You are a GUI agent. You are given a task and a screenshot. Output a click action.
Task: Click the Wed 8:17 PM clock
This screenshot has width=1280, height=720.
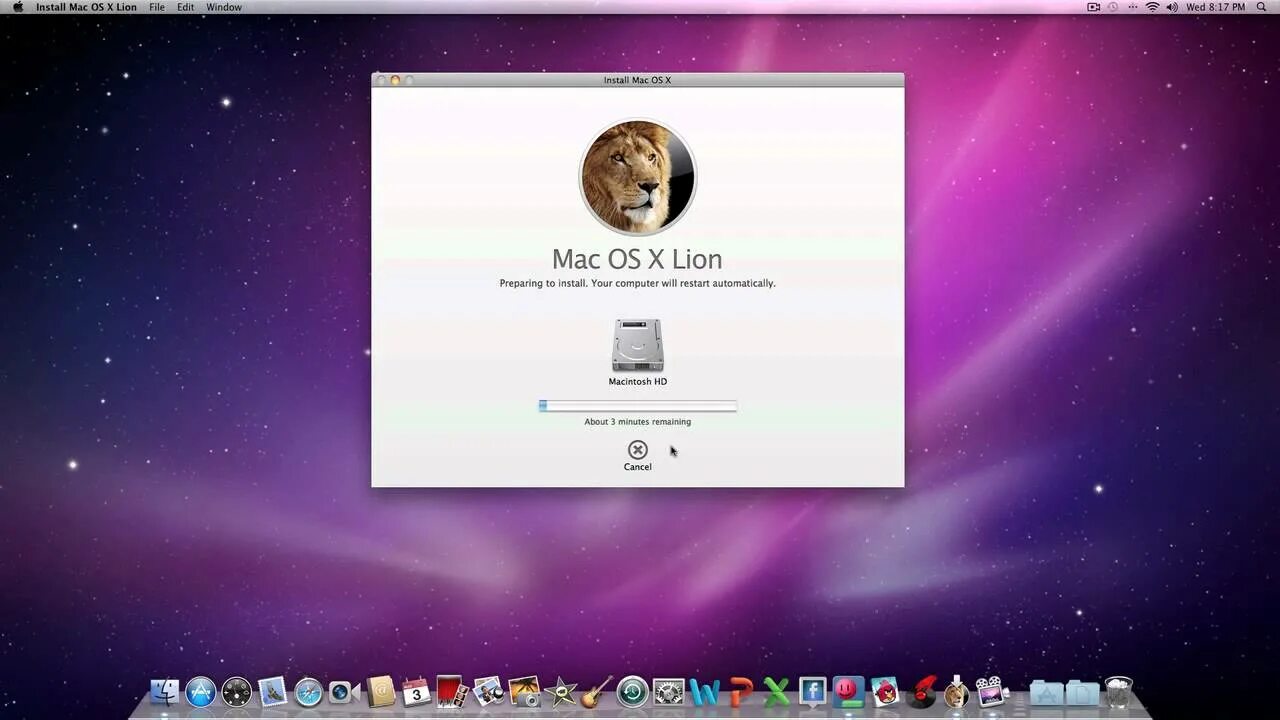[1215, 7]
